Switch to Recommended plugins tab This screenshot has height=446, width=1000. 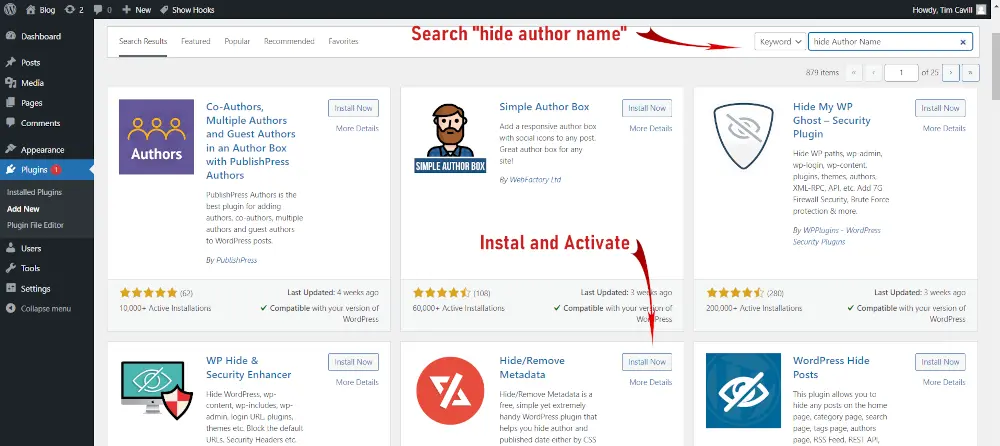(x=289, y=41)
